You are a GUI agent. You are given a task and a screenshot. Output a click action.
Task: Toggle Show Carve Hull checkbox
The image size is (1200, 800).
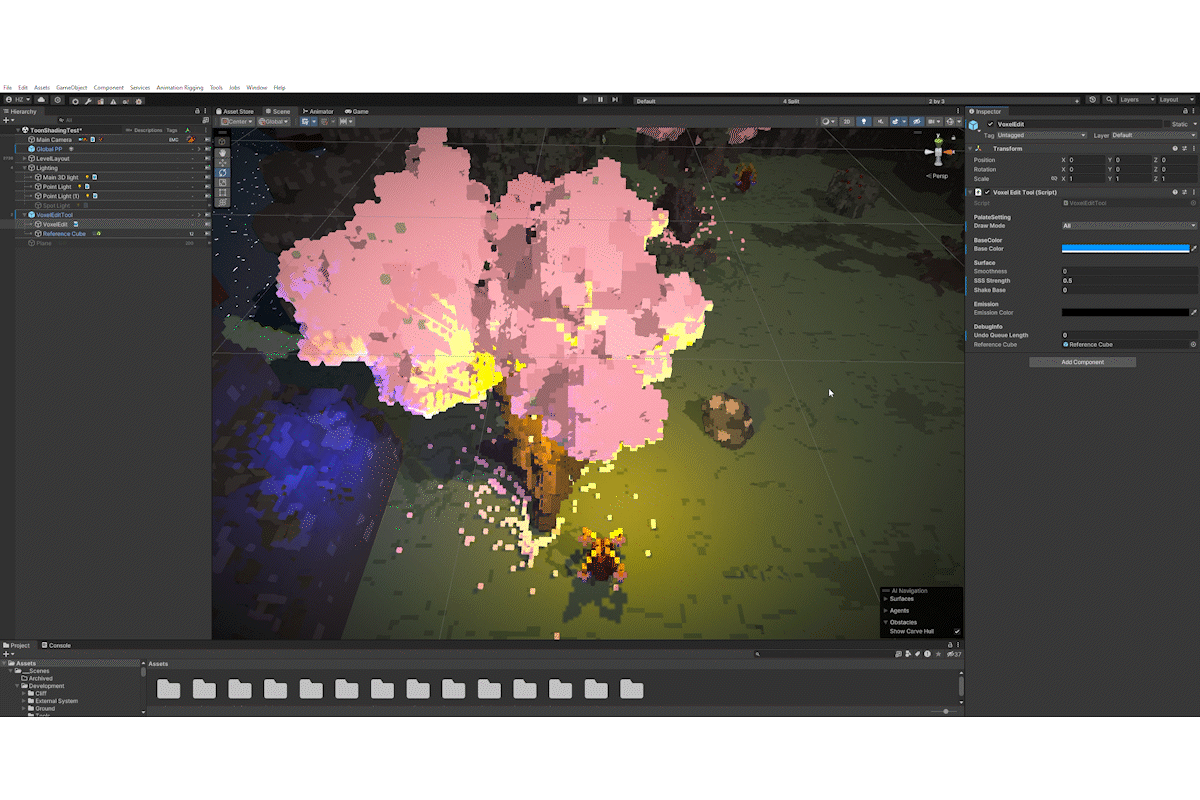957,631
